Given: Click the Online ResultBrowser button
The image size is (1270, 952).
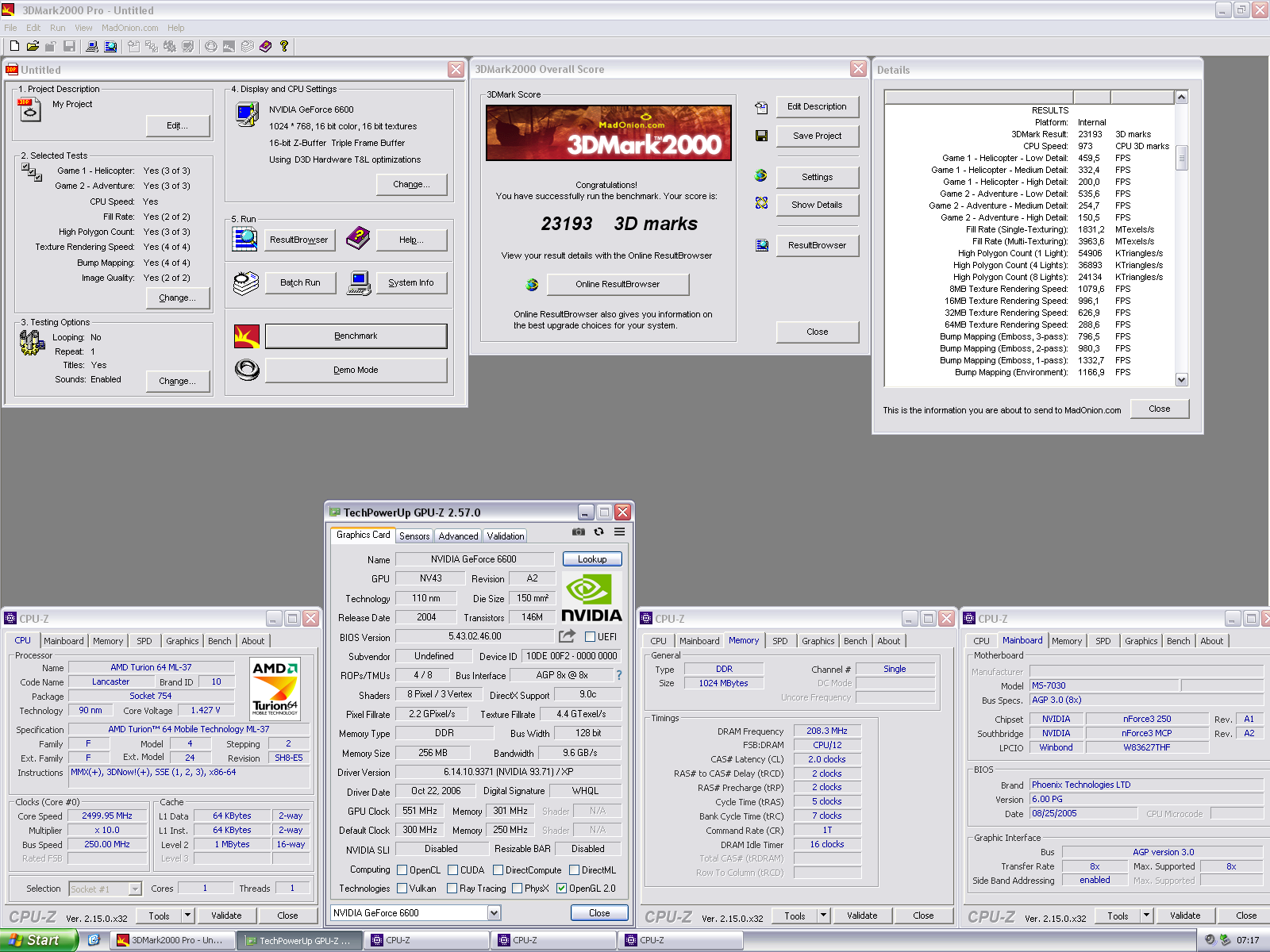Looking at the screenshot, I should pyautogui.click(x=618, y=284).
